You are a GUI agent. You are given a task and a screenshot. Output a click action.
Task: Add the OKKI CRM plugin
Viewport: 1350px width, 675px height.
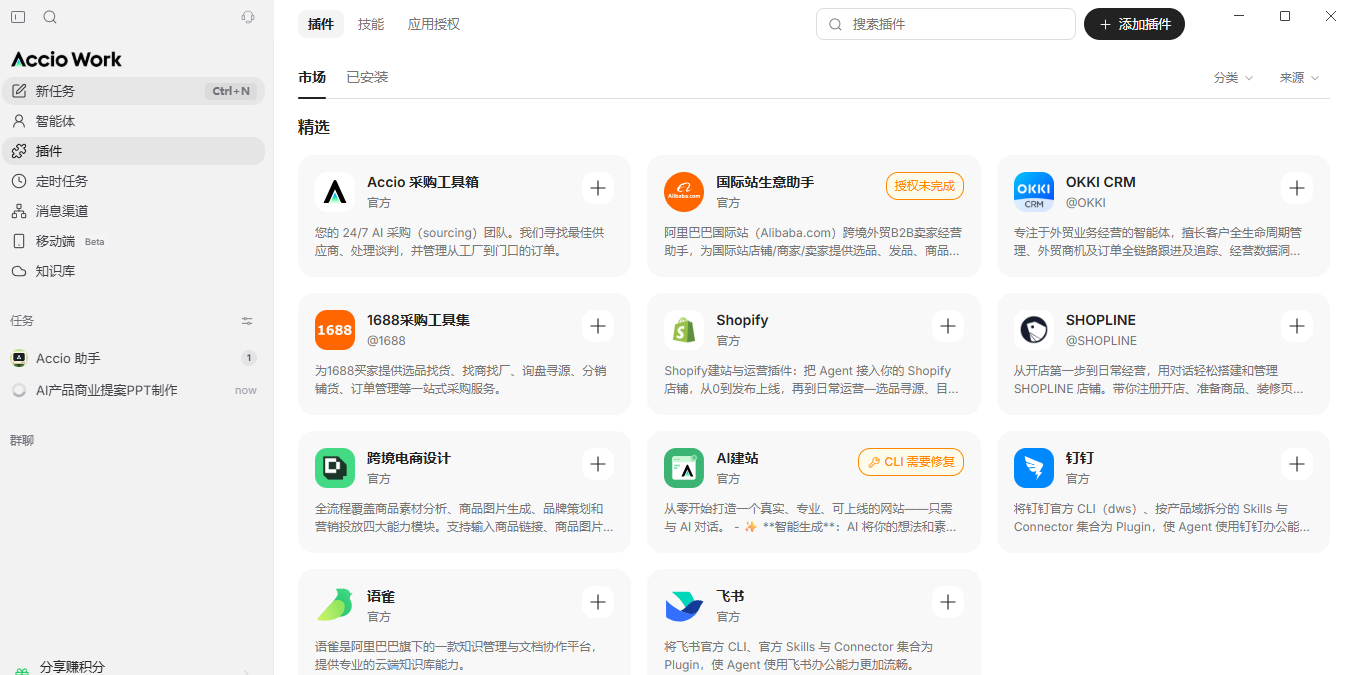(1297, 188)
